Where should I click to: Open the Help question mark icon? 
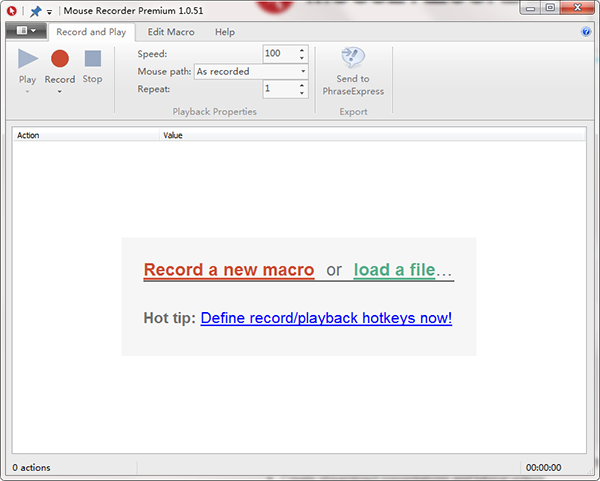pyautogui.click(x=586, y=32)
